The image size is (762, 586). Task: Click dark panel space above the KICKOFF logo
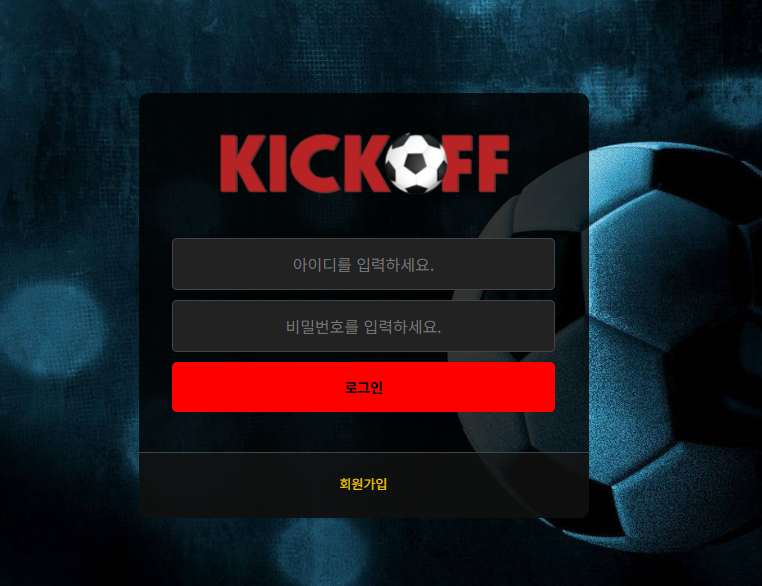(x=364, y=112)
